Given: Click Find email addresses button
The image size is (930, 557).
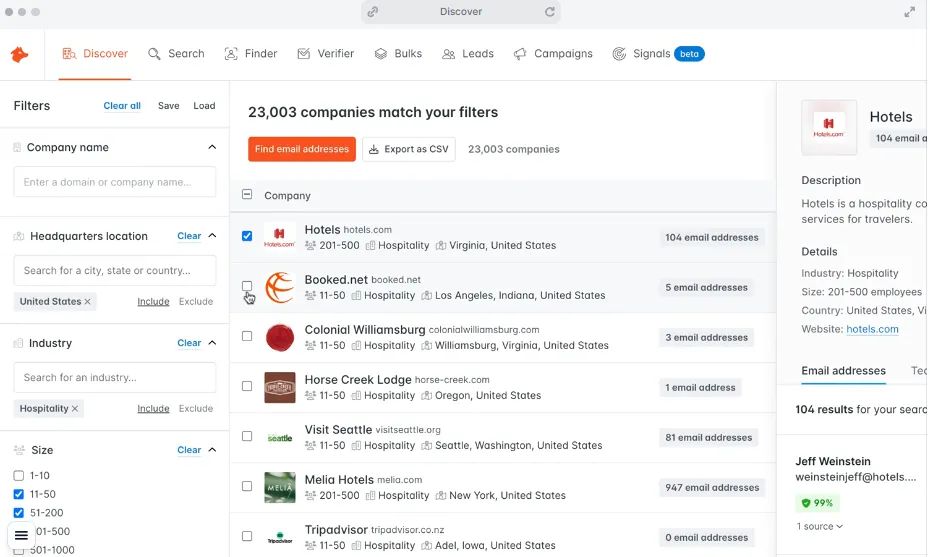Looking at the screenshot, I should coord(302,149).
